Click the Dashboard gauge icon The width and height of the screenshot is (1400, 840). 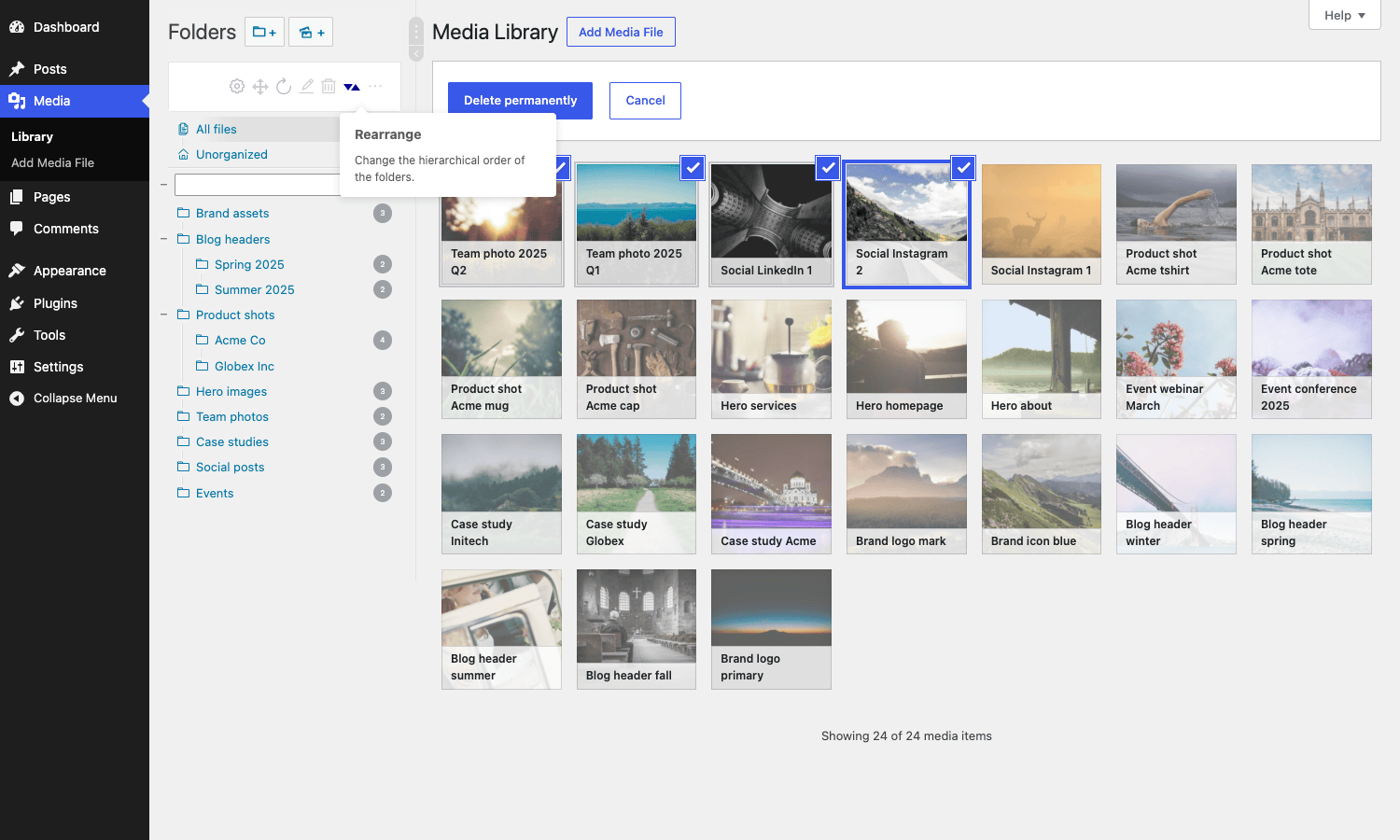(17, 27)
